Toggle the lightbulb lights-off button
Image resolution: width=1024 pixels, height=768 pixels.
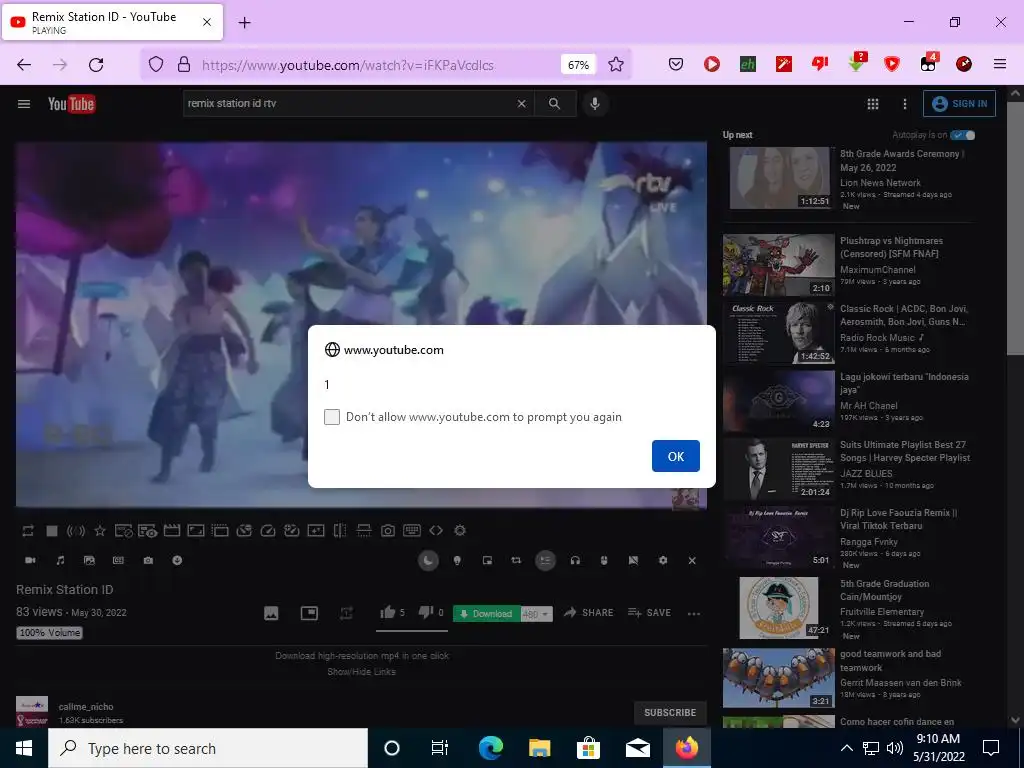coord(457,560)
